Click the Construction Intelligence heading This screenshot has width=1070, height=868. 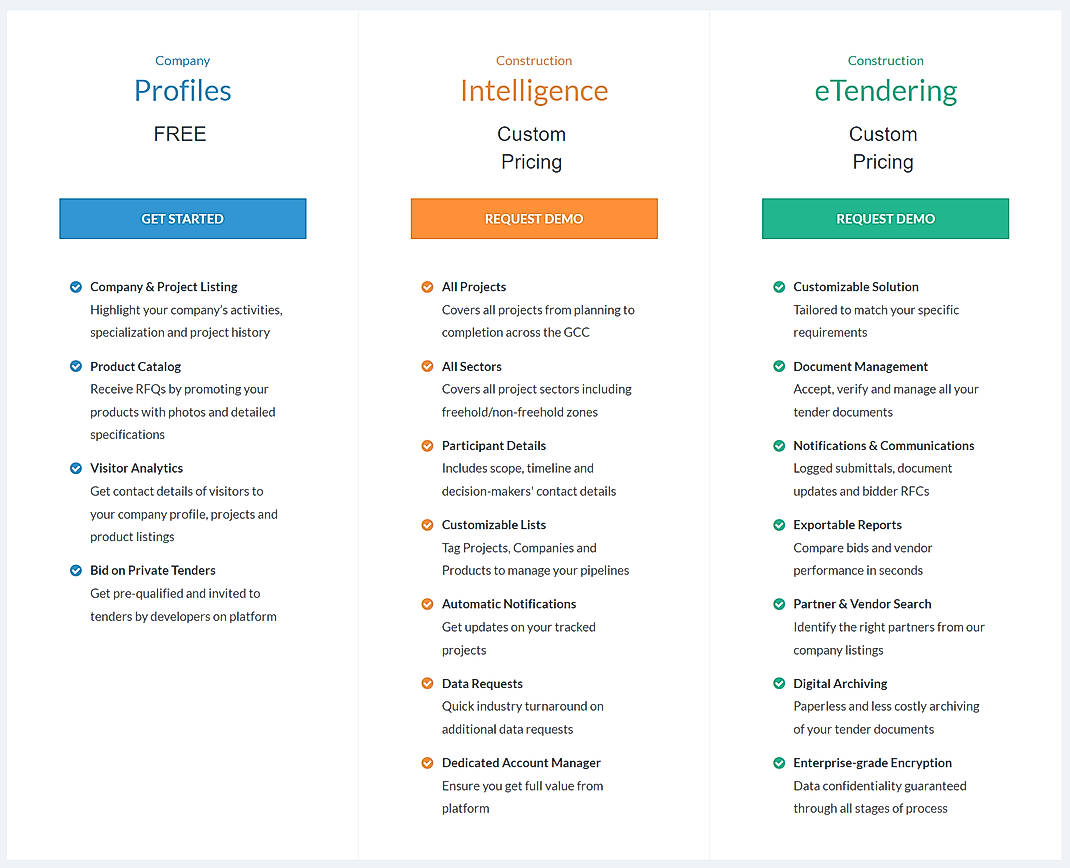click(x=534, y=90)
